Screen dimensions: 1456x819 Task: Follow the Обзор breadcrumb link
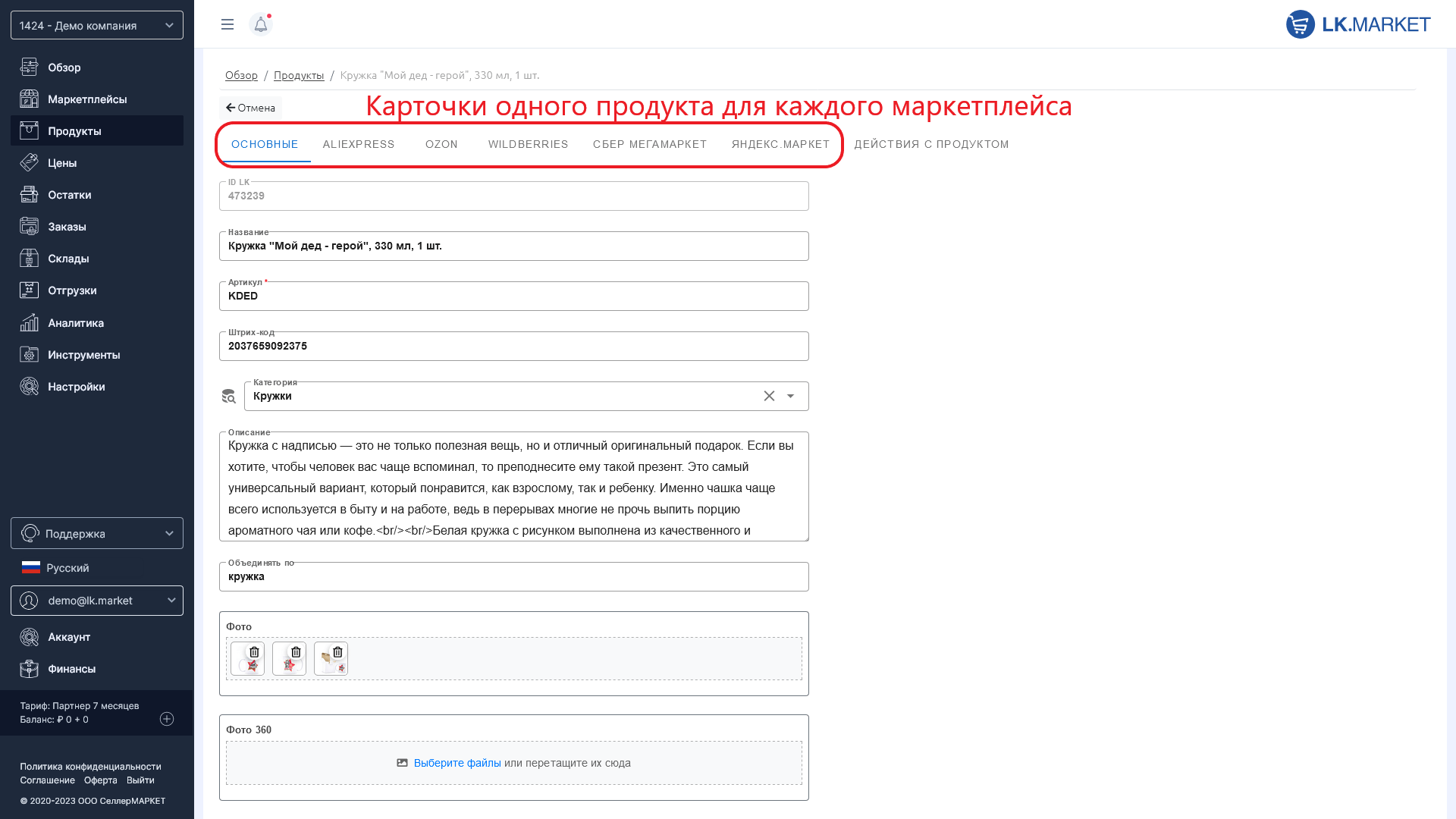241,75
